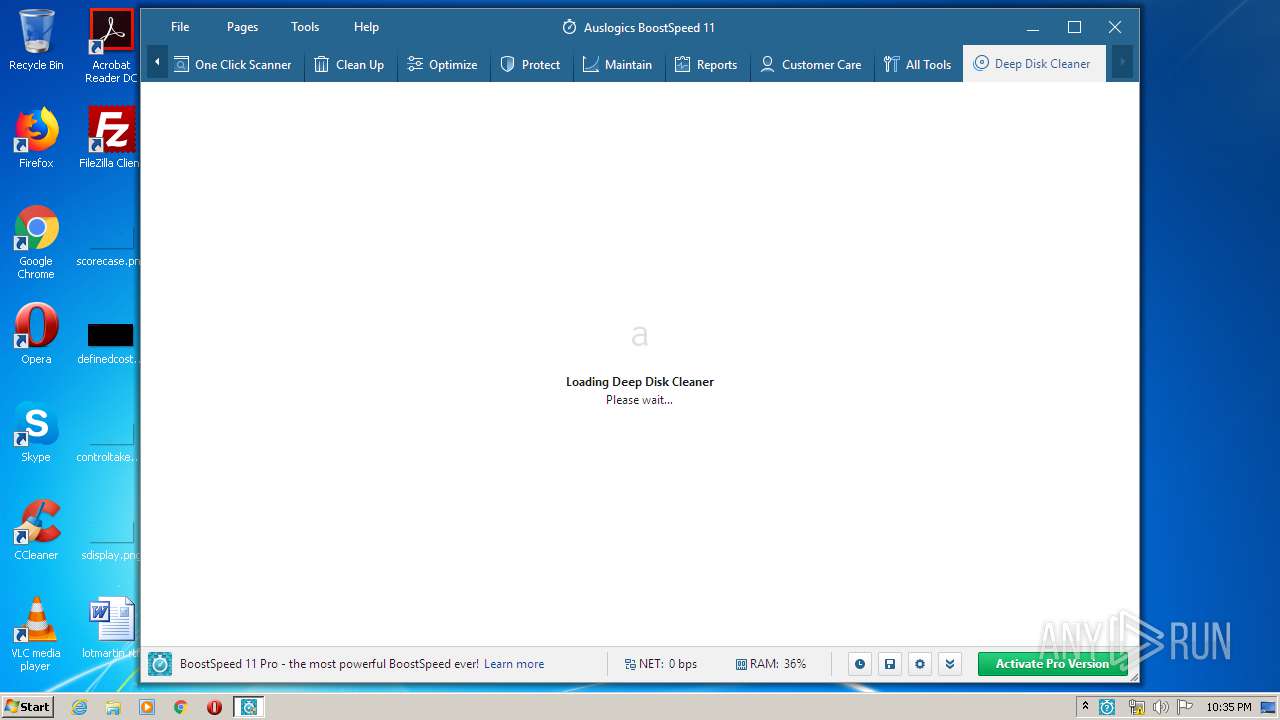Launch Google Chrome desktop shortcut
The width and height of the screenshot is (1280, 720).
pyautogui.click(x=36, y=242)
